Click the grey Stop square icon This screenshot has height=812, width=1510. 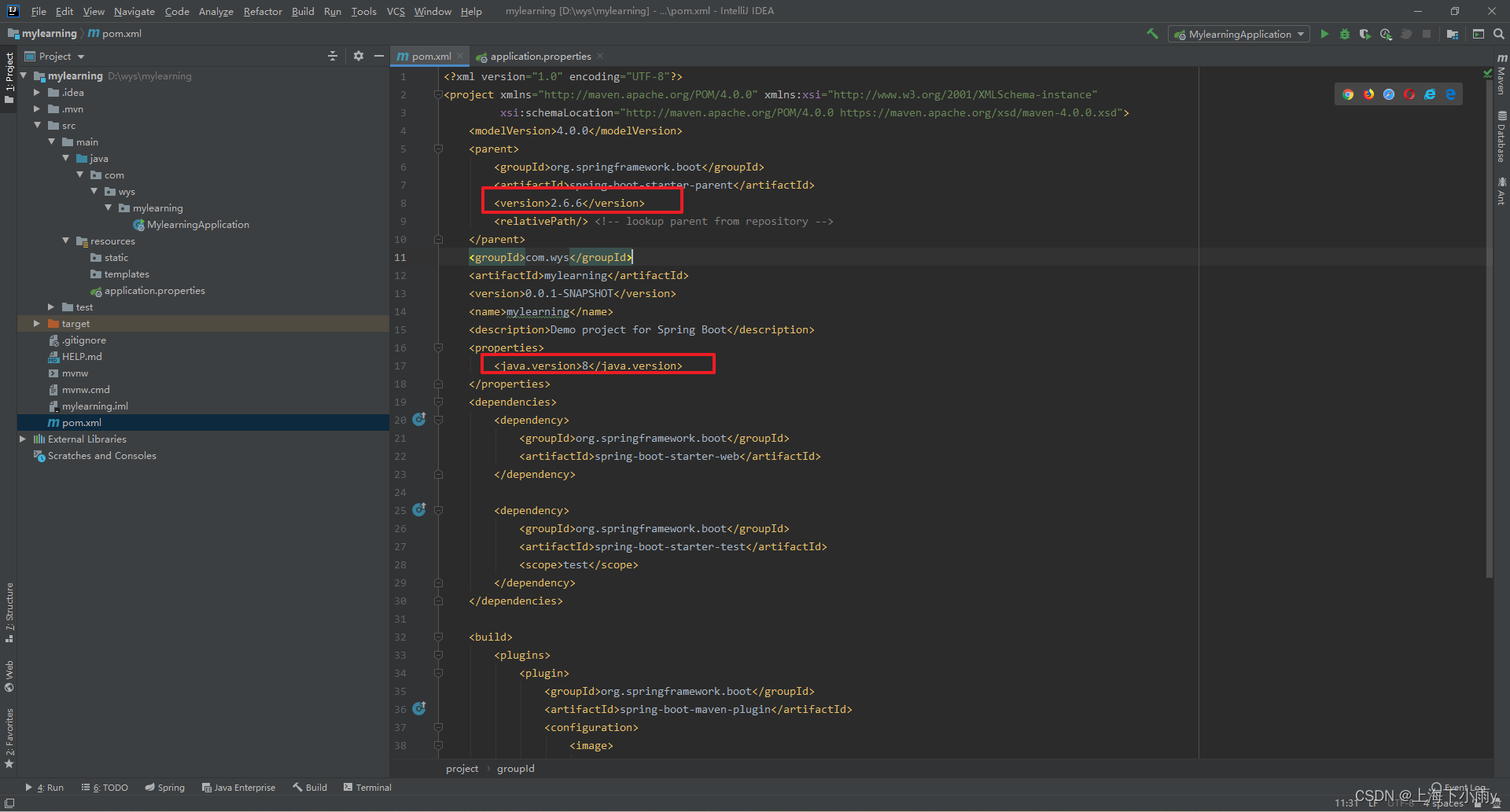click(x=1427, y=34)
